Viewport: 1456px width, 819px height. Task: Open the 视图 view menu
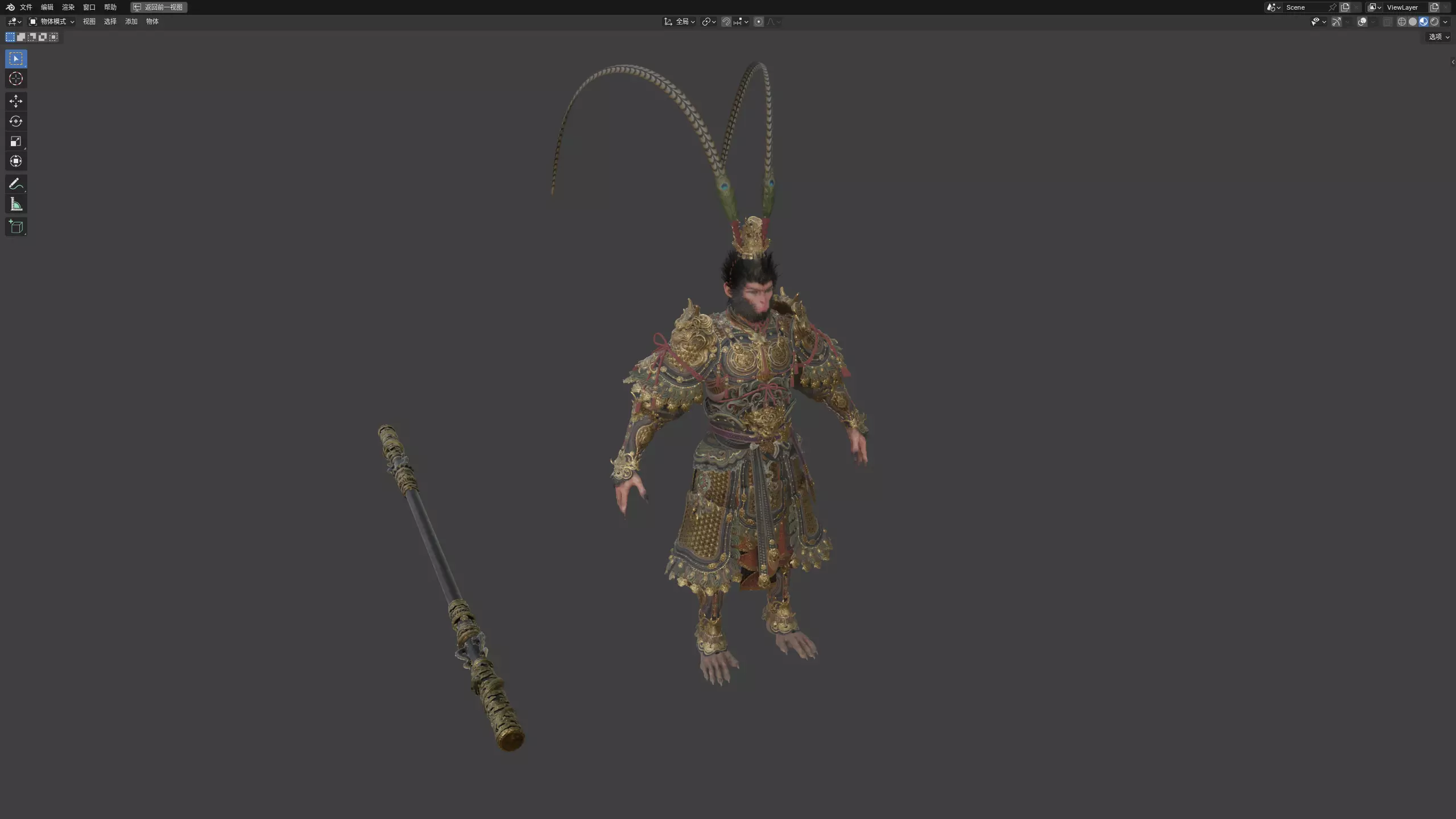click(x=89, y=22)
